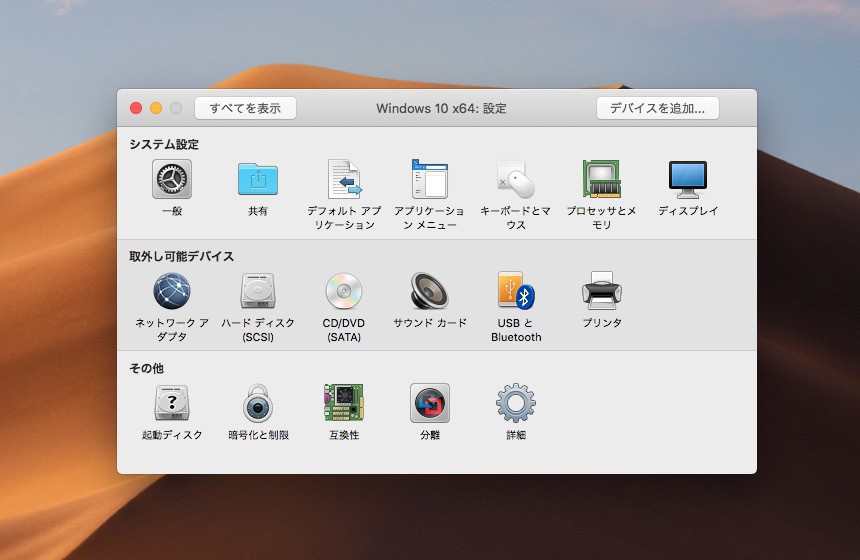This screenshot has height=560, width=860.
Task: Click the すべてを表示 button
Action: (x=245, y=108)
